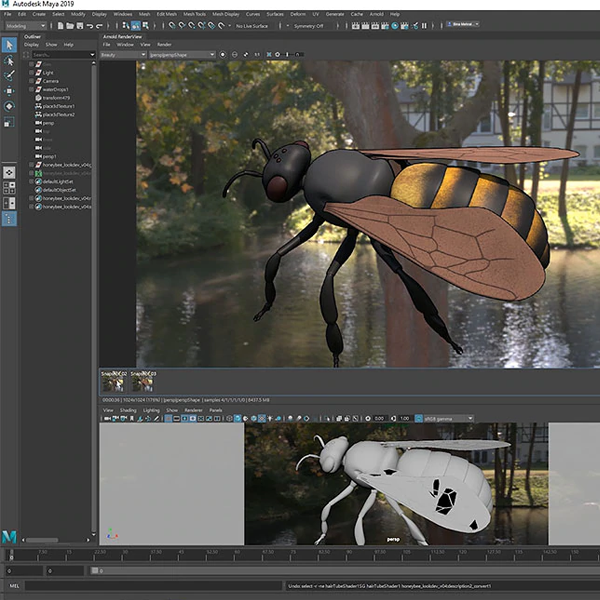600x600 pixels.
Task: Select the first render snapshot thumbnail
Action: click(113, 382)
